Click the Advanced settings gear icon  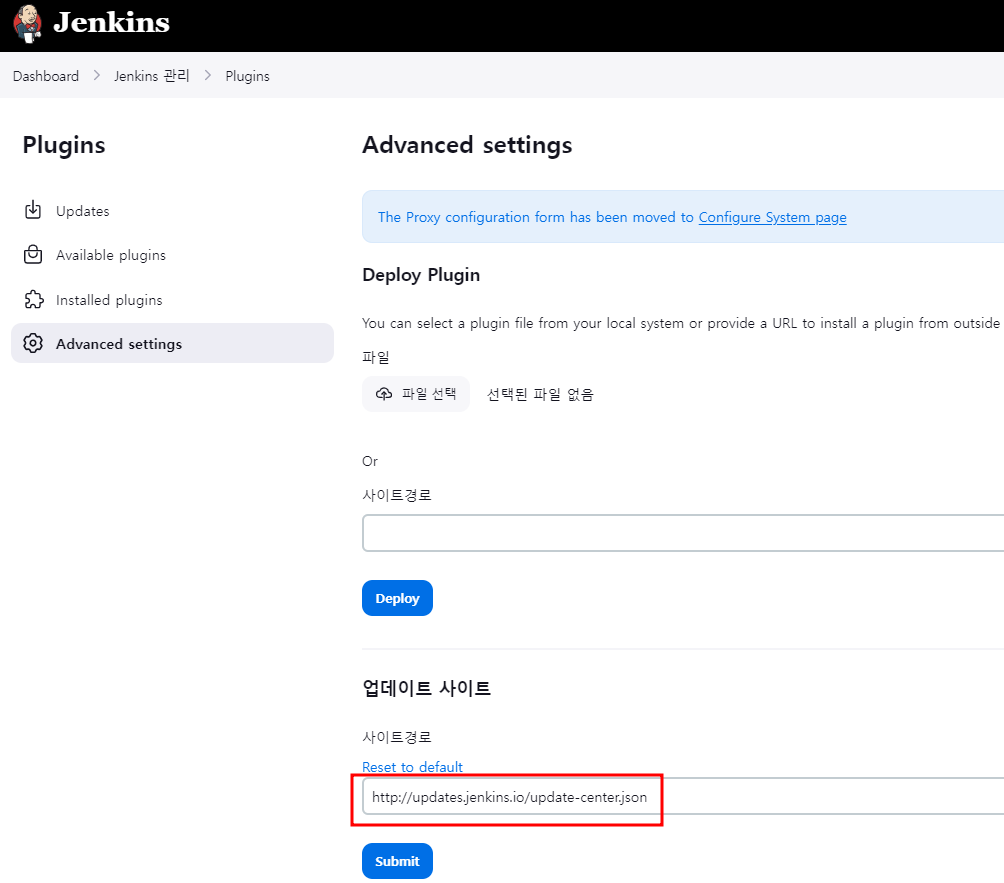[33, 343]
